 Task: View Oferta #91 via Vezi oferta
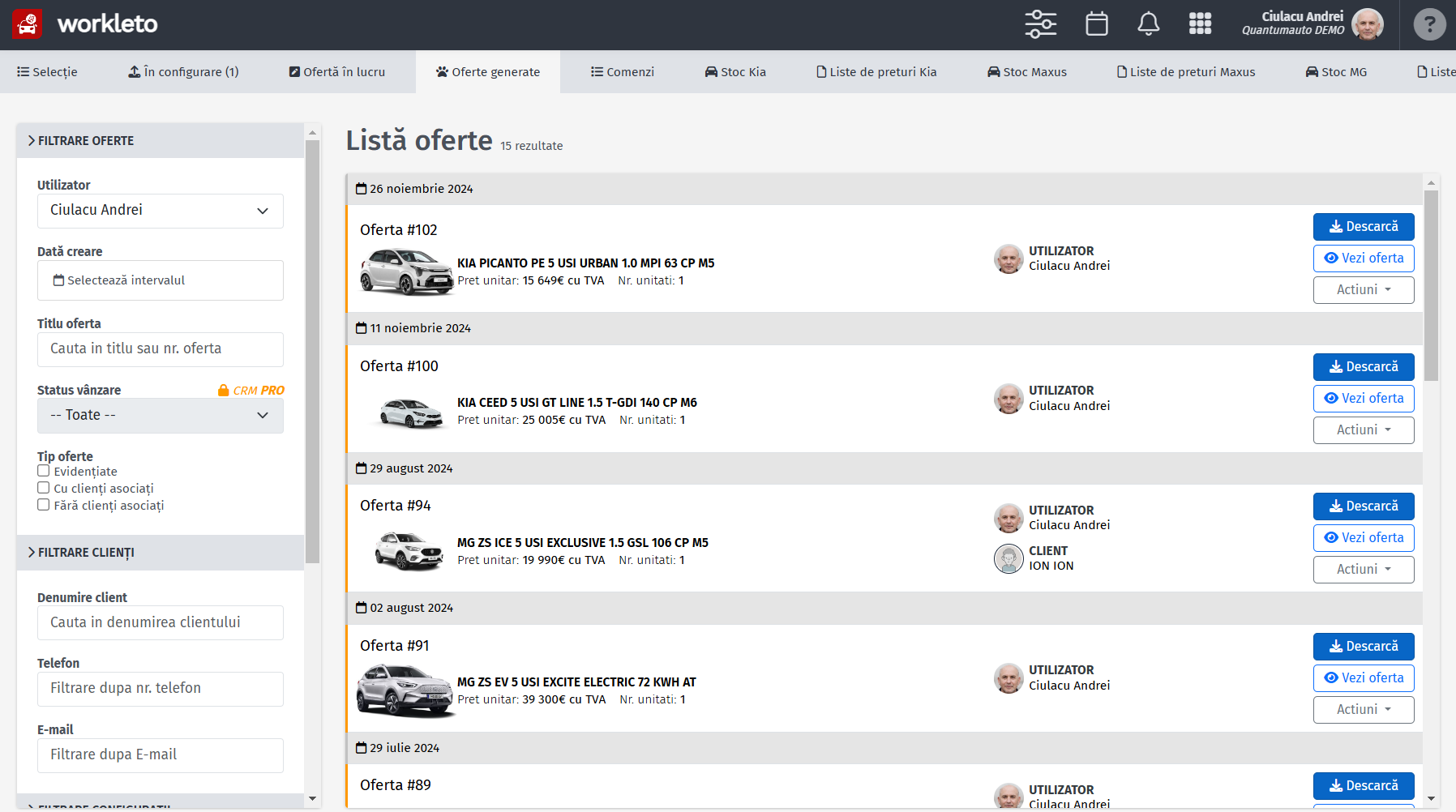point(1364,678)
